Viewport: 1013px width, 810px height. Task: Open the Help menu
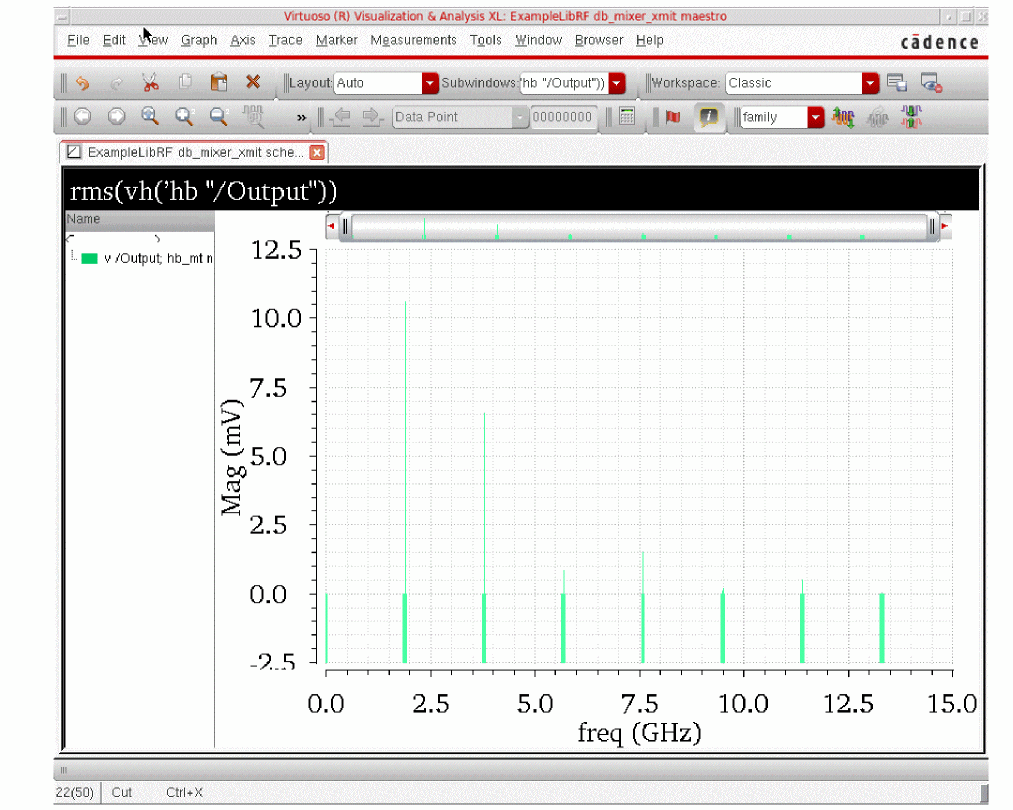(649, 40)
